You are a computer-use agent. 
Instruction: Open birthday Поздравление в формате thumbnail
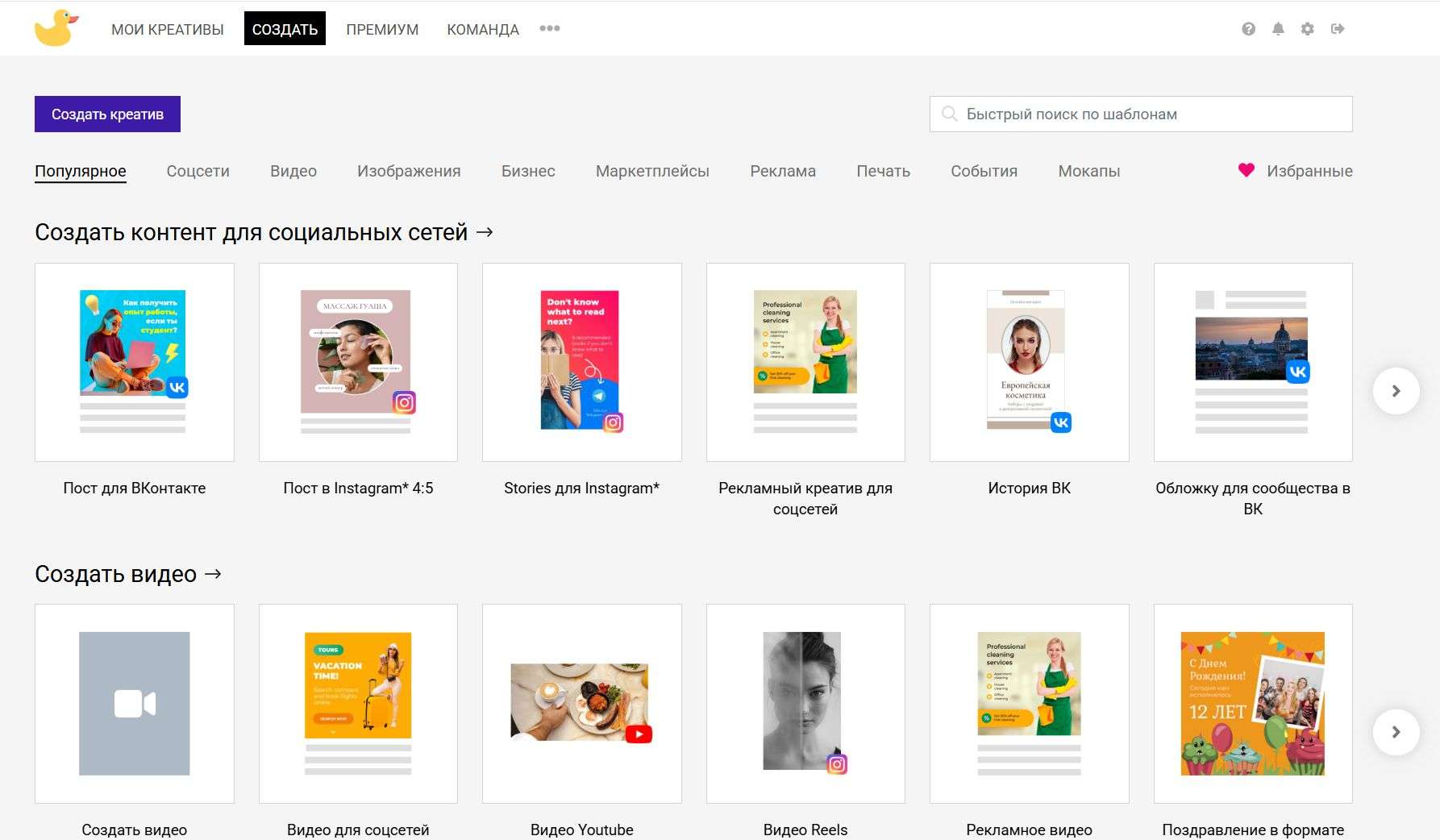(x=1253, y=704)
